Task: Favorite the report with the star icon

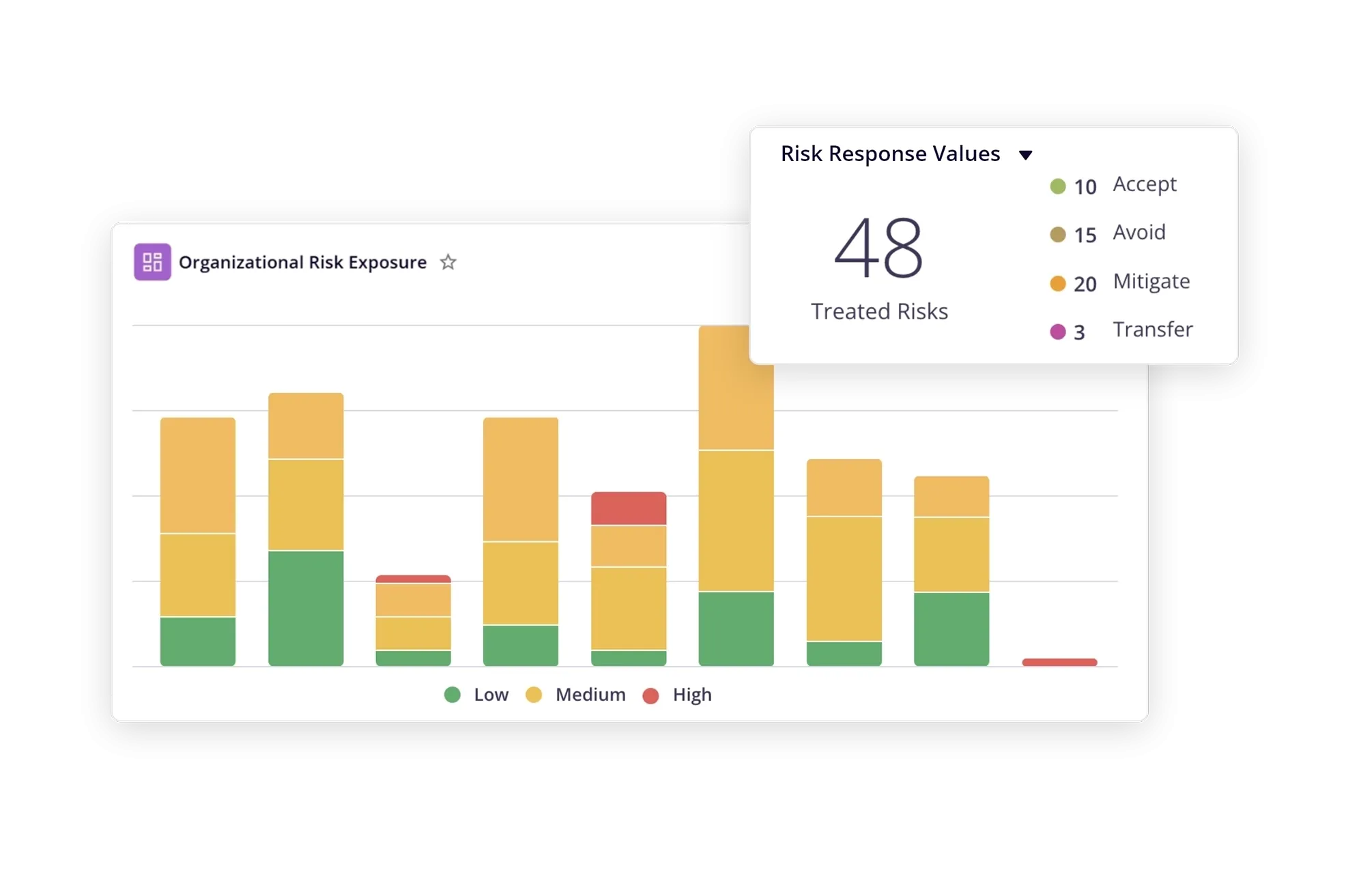Action: click(448, 262)
